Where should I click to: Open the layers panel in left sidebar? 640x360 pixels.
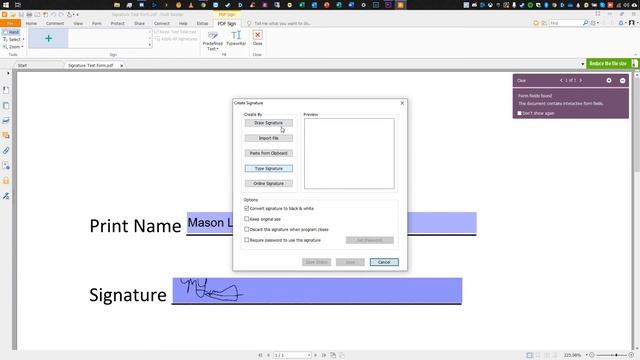click(x=6, y=120)
